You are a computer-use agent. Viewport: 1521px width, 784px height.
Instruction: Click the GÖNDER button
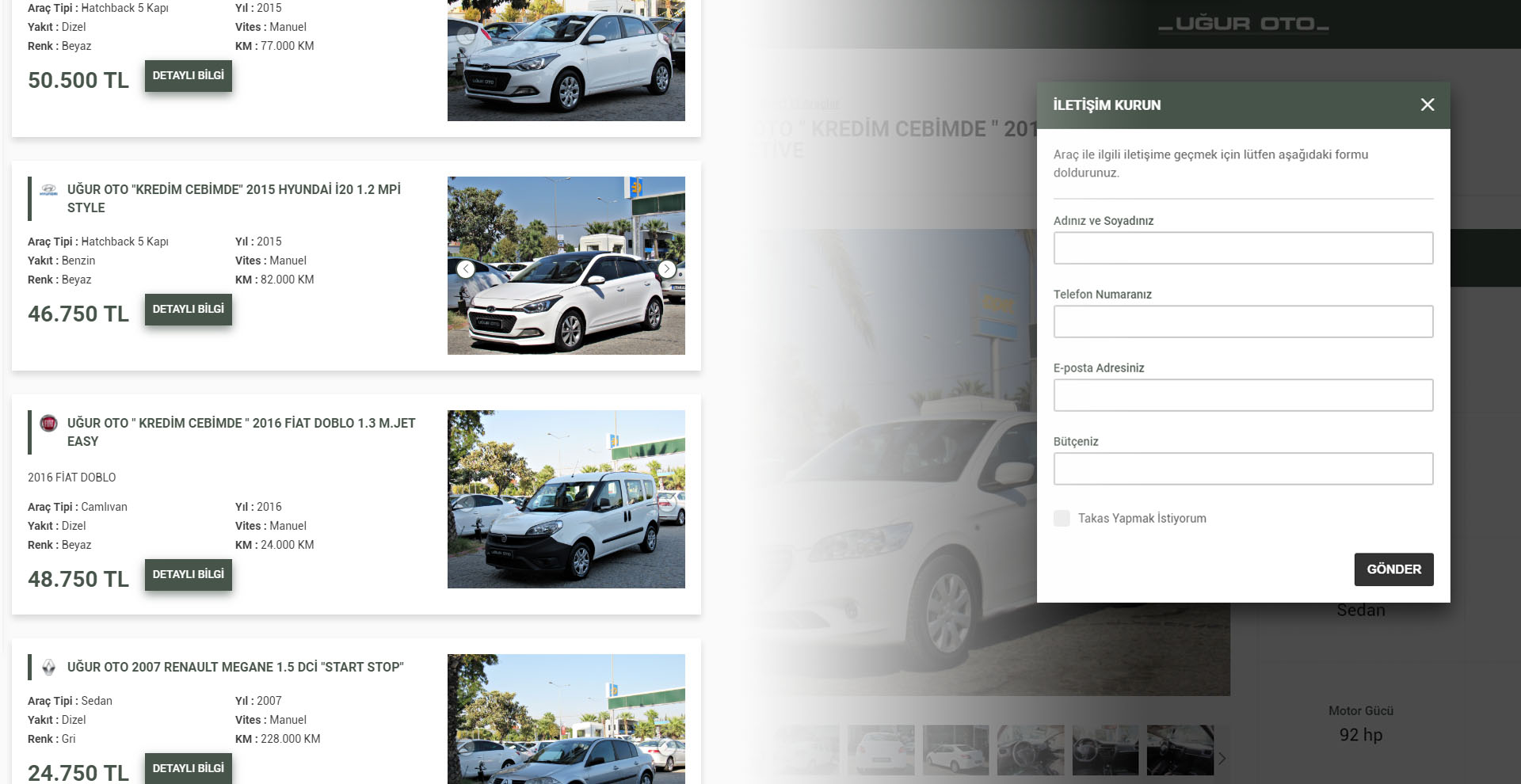coord(1393,569)
